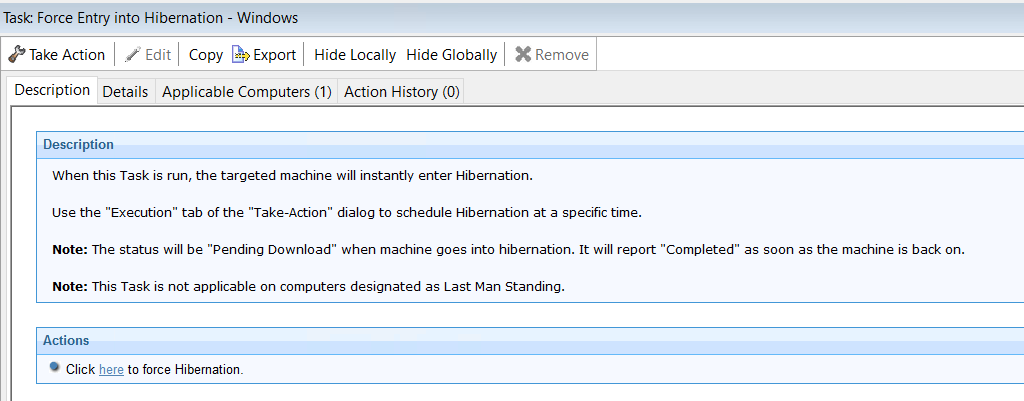The height and width of the screenshot is (401, 1024).
Task: Choose Hide Locally in the toolbar
Action: pos(355,55)
